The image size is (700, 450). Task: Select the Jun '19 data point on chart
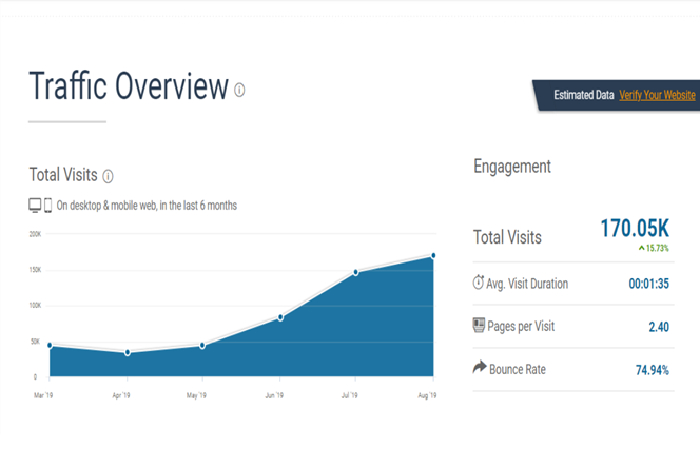pos(280,317)
